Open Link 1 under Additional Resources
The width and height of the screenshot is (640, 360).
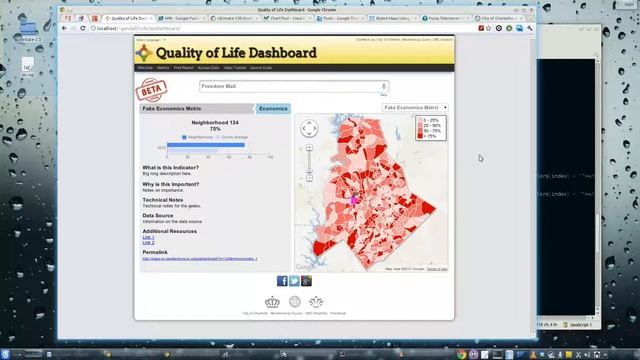click(x=148, y=237)
